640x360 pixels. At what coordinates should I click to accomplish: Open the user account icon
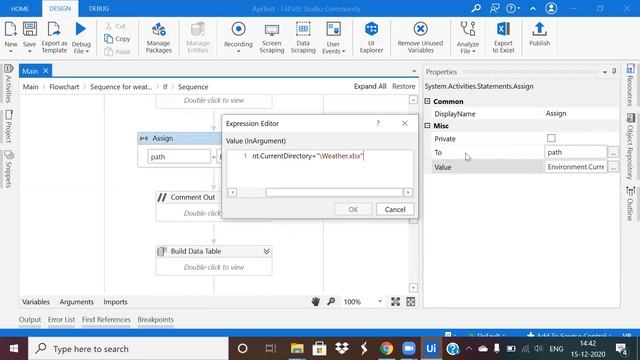[x=551, y=8]
